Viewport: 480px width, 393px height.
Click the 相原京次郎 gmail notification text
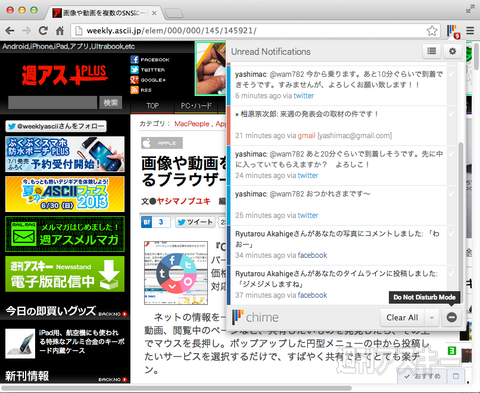307,114
